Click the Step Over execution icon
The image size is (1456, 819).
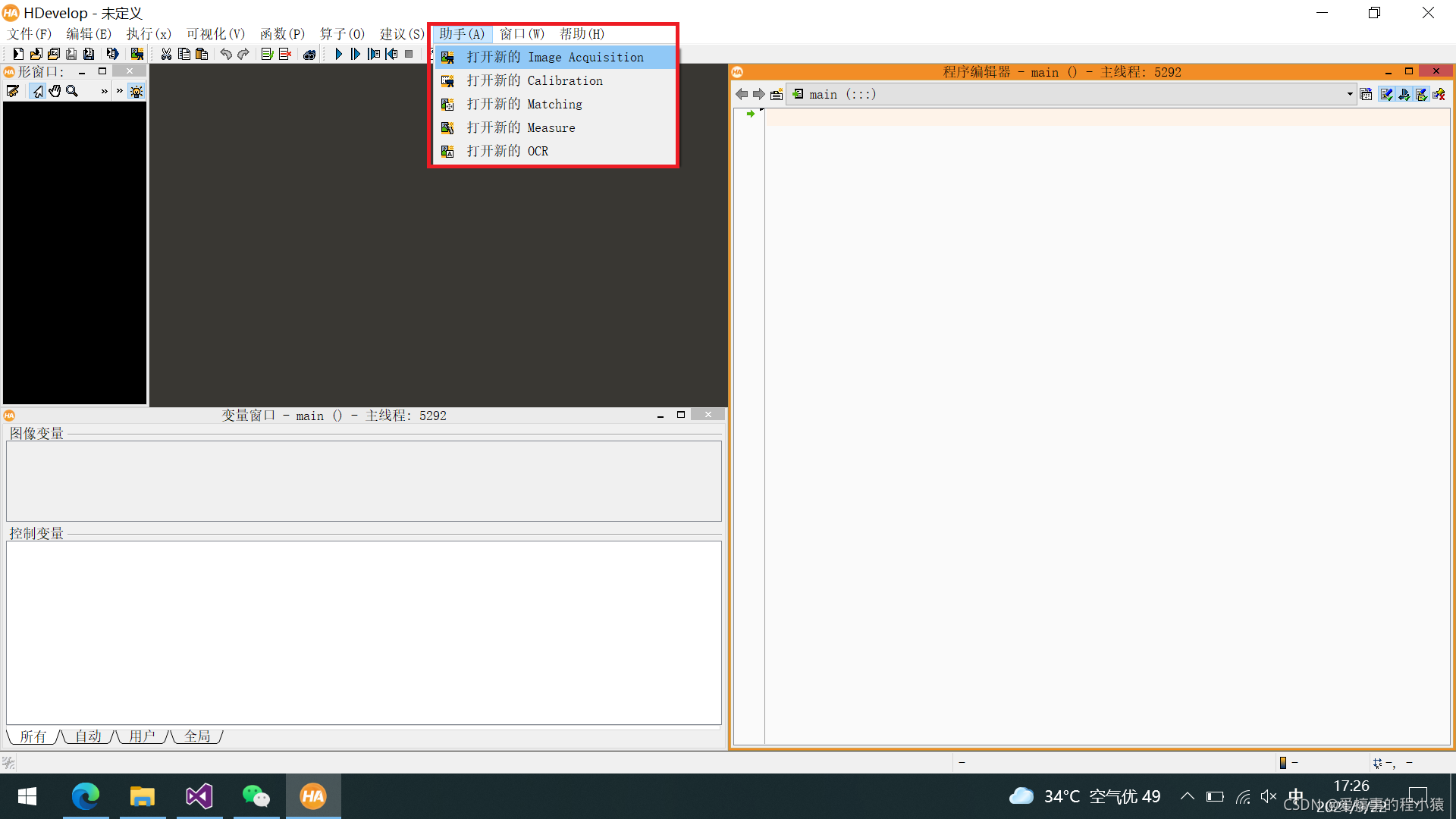[x=356, y=54]
